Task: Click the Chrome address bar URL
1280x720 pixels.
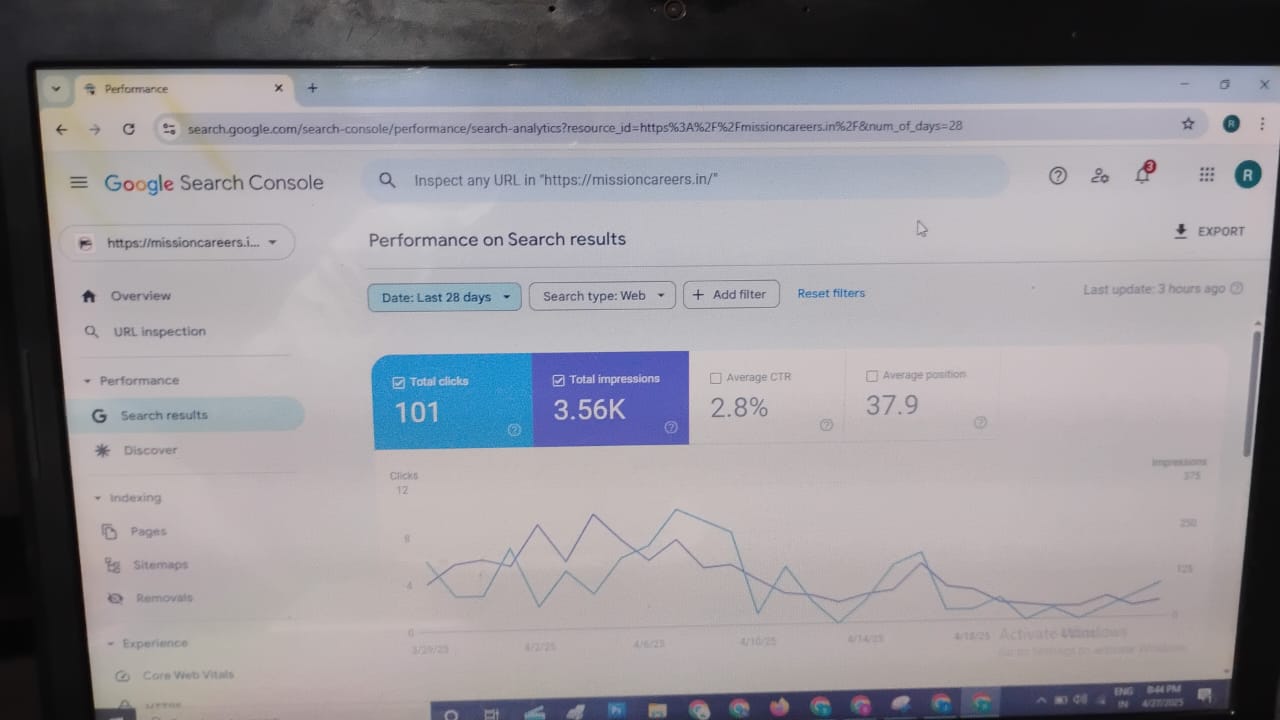Action: (575, 127)
